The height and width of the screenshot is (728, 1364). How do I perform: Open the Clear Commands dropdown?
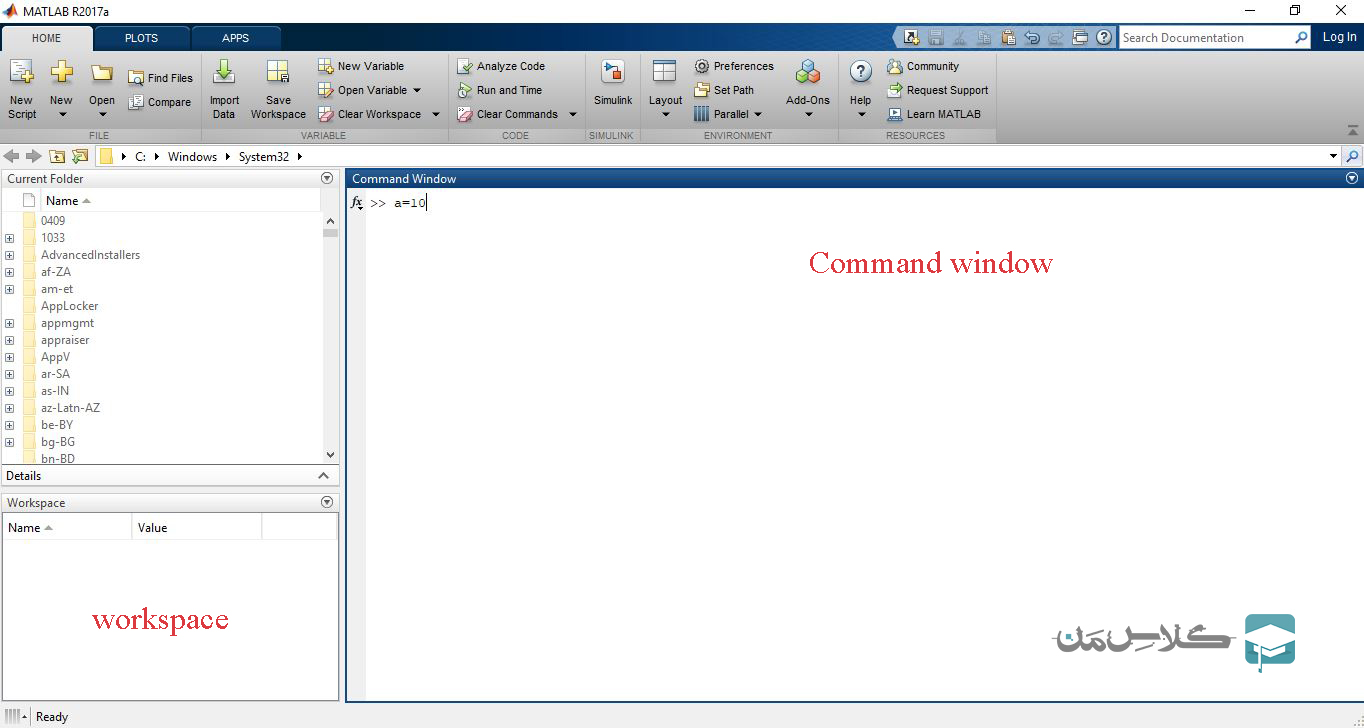pos(573,114)
